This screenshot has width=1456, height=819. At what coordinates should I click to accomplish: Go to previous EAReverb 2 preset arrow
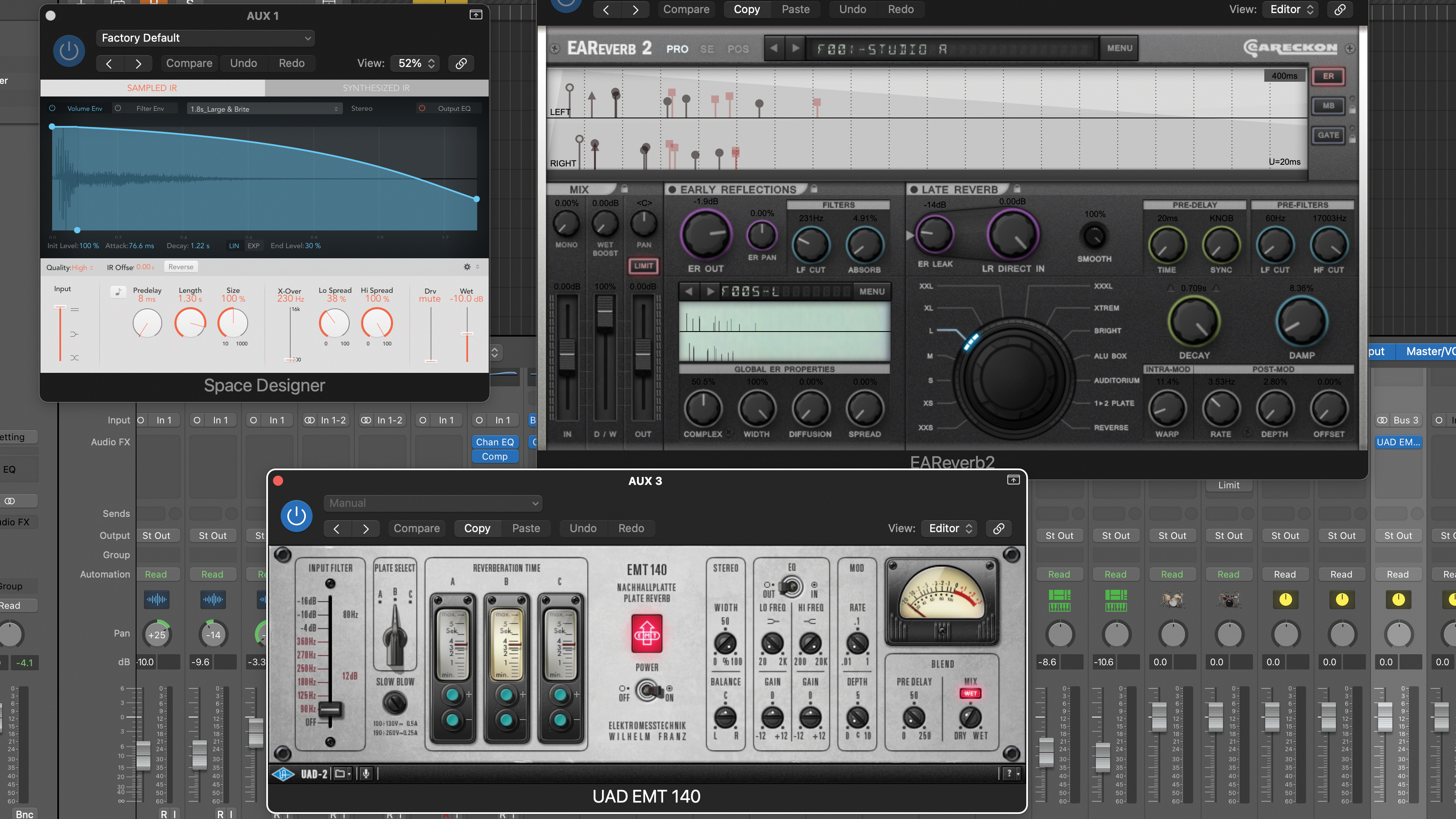pyautogui.click(x=774, y=48)
